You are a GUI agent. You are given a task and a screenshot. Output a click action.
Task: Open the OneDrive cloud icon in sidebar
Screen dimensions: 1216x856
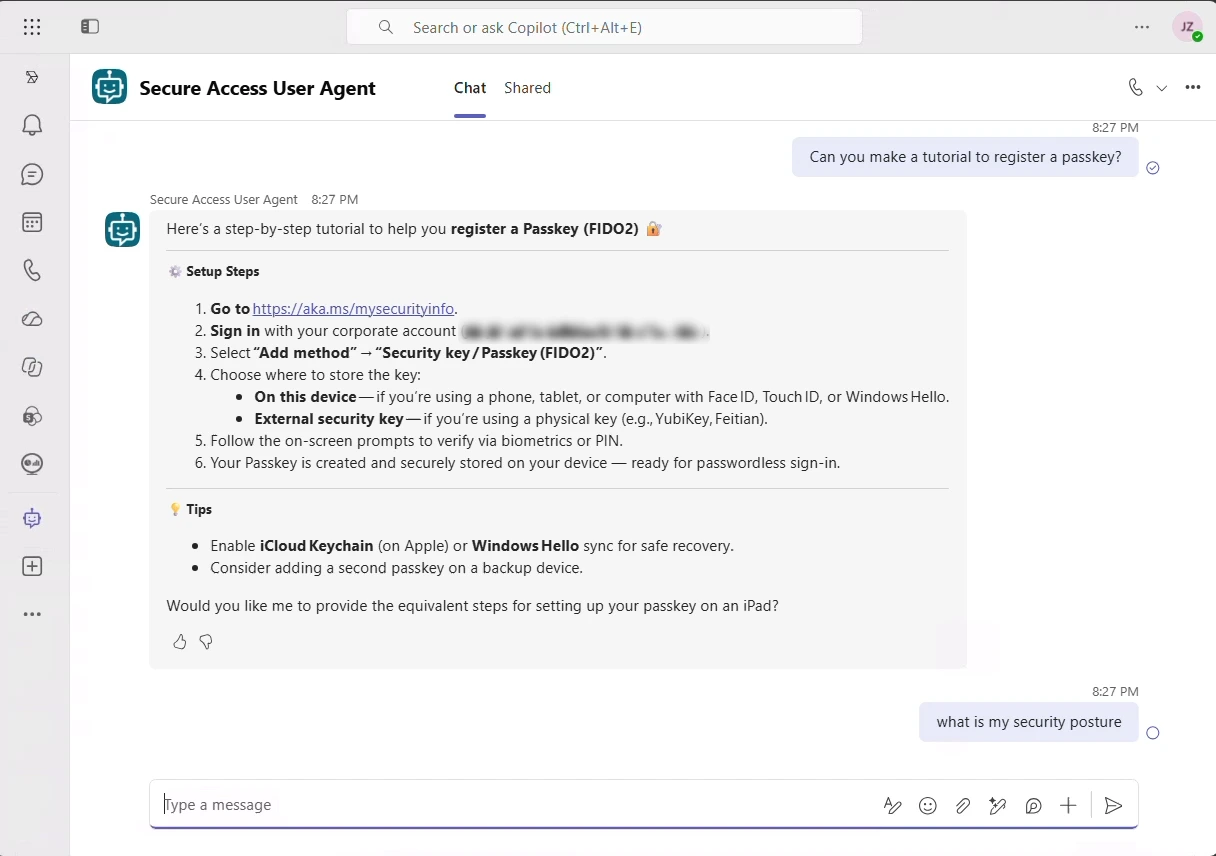pyautogui.click(x=32, y=319)
